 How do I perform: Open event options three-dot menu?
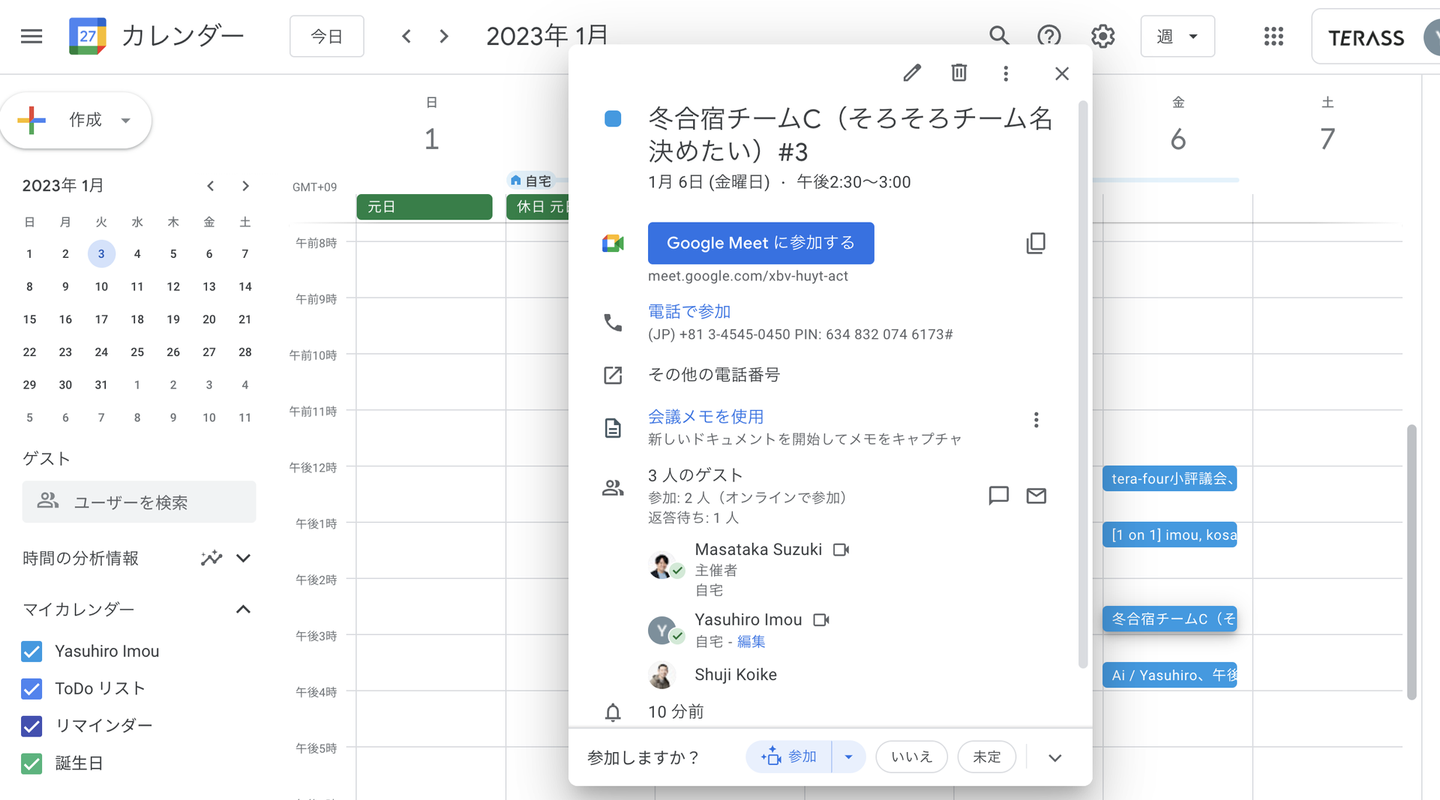click(1006, 73)
